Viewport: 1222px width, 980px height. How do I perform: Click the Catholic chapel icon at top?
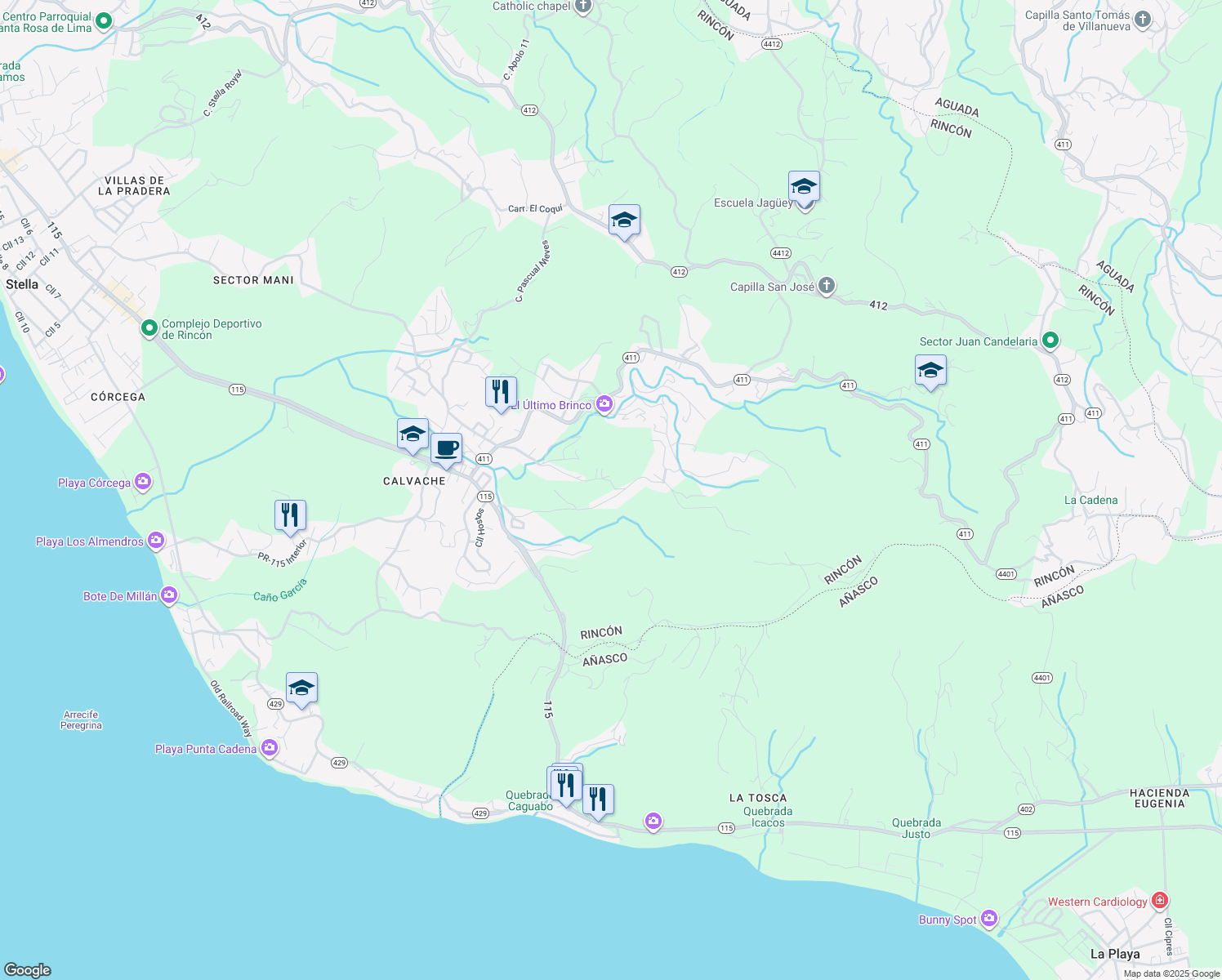coord(582,6)
